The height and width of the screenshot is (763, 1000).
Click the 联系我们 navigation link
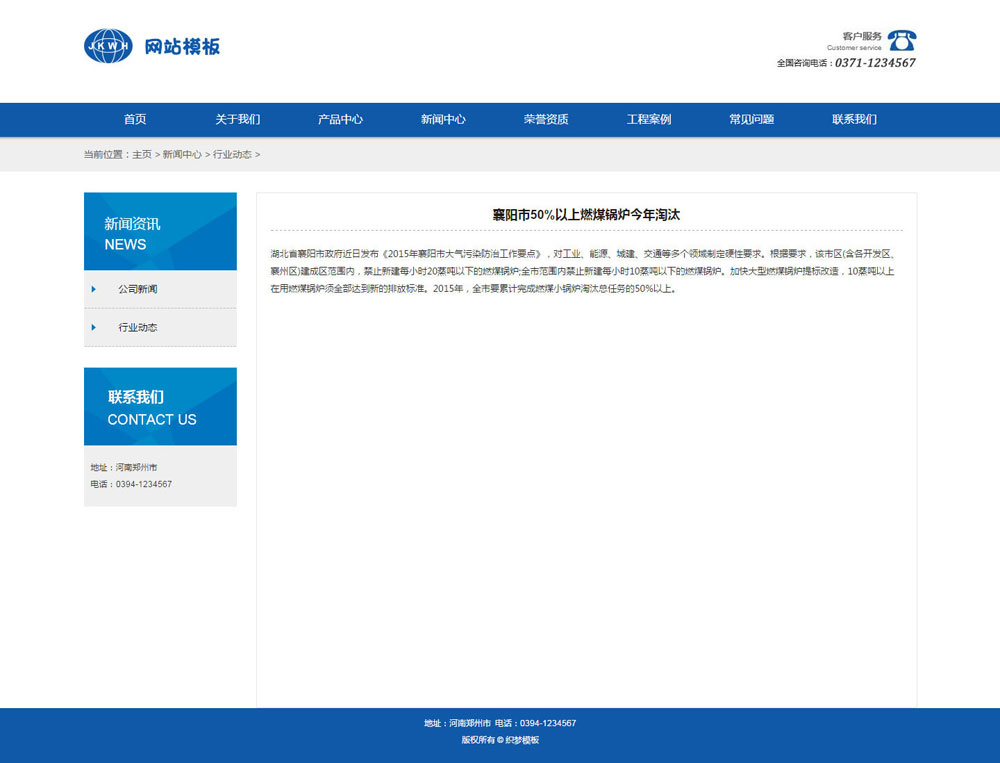click(853, 119)
